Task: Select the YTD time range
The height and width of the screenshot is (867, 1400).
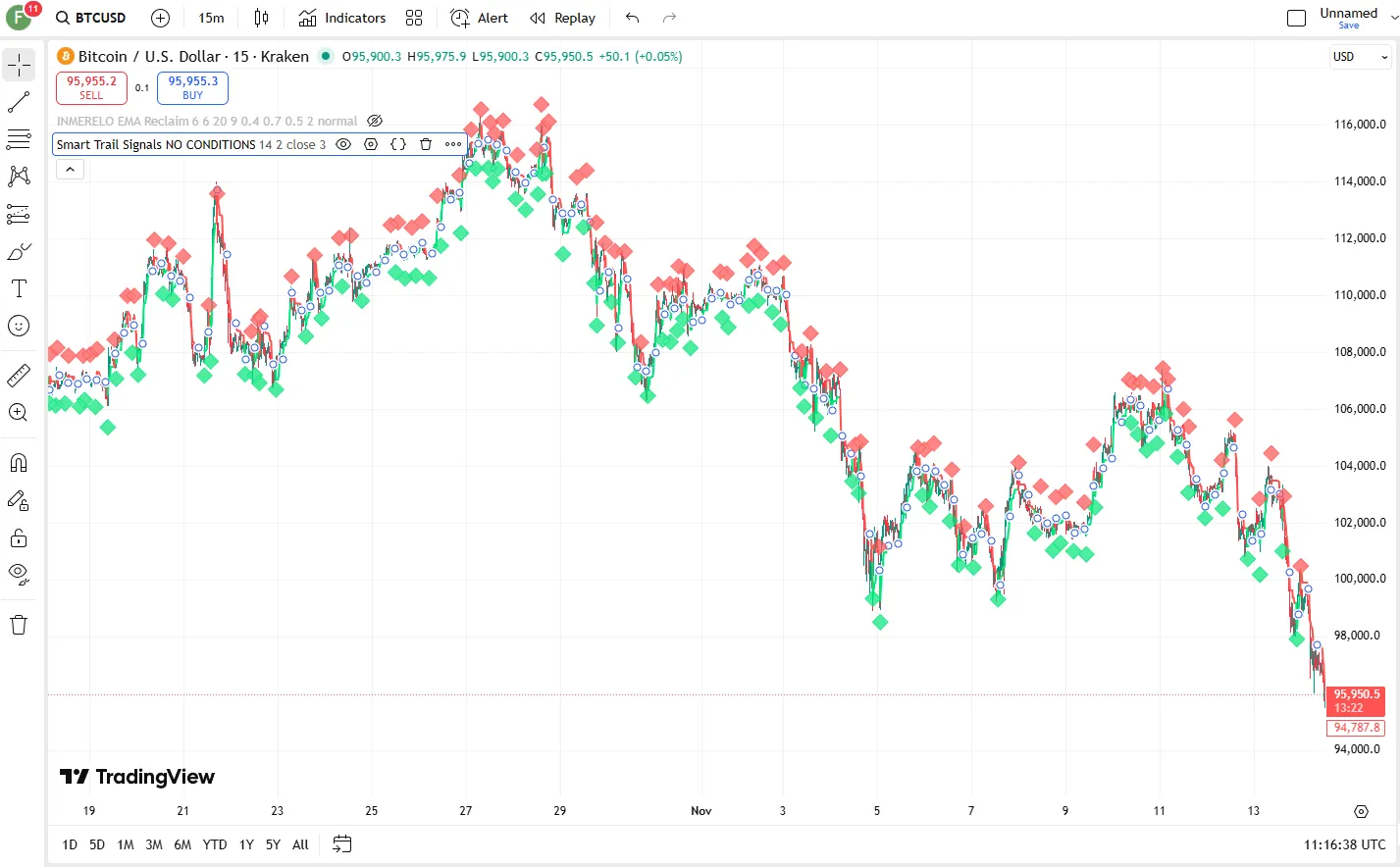Action: [214, 844]
